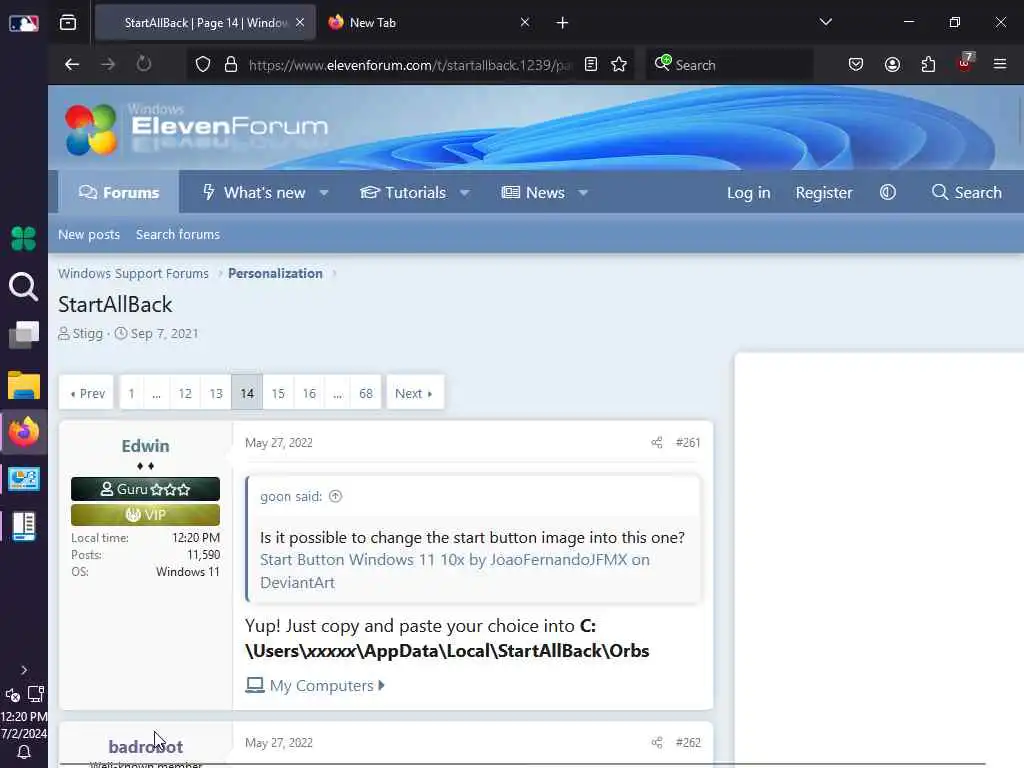
Task: Open the page jump ellipsis after 16
Action: click(337, 393)
